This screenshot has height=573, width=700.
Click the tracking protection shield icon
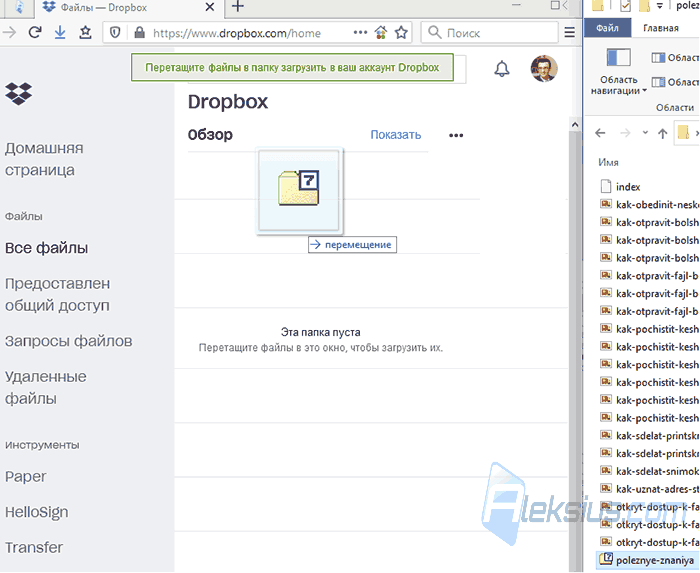click(115, 33)
